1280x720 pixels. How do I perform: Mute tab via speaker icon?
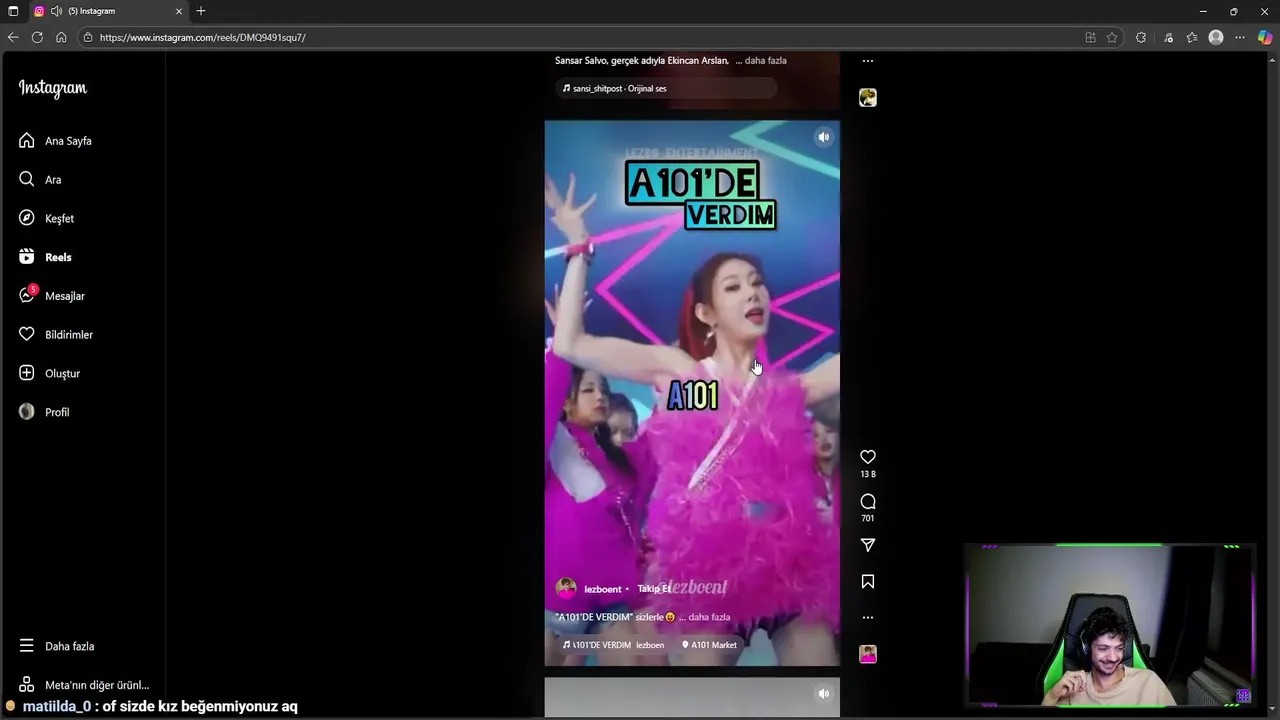[57, 11]
